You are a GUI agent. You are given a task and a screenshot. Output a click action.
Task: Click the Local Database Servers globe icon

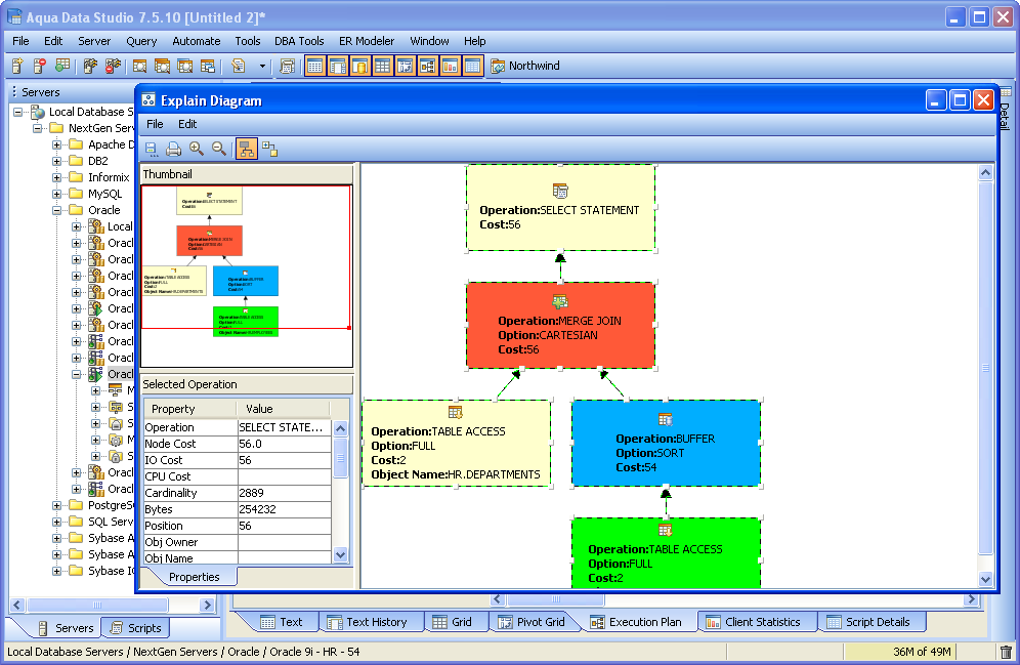pos(38,112)
